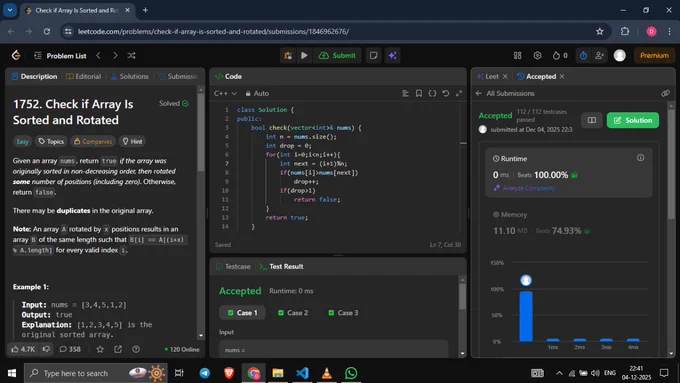Viewport: 680px width, 383px height.
Task: Star the problem as favorite
Action: click(100, 349)
